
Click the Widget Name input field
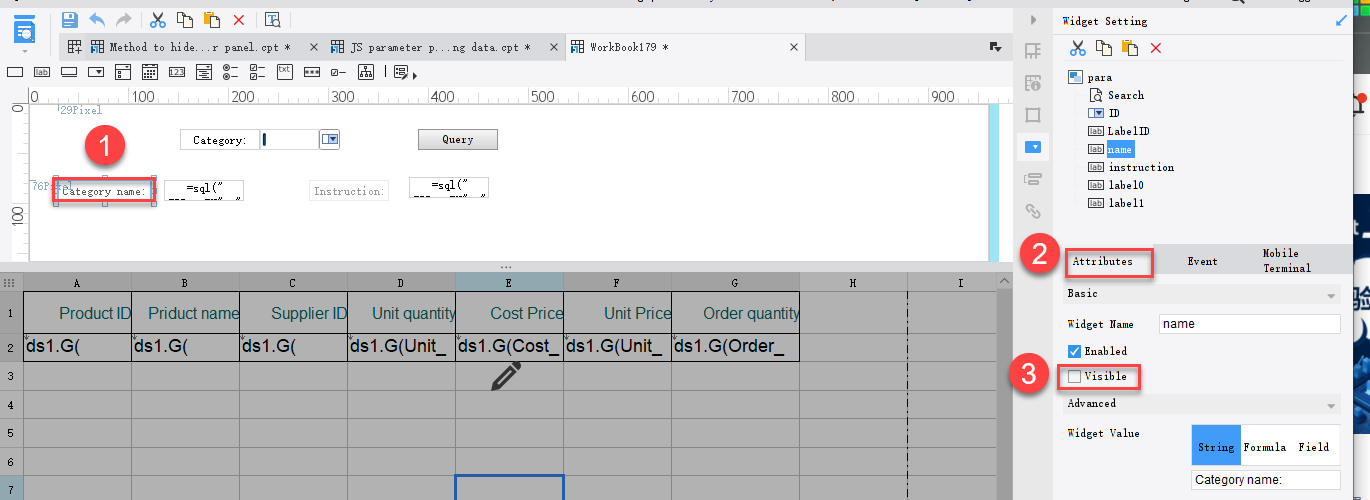[1249, 324]
